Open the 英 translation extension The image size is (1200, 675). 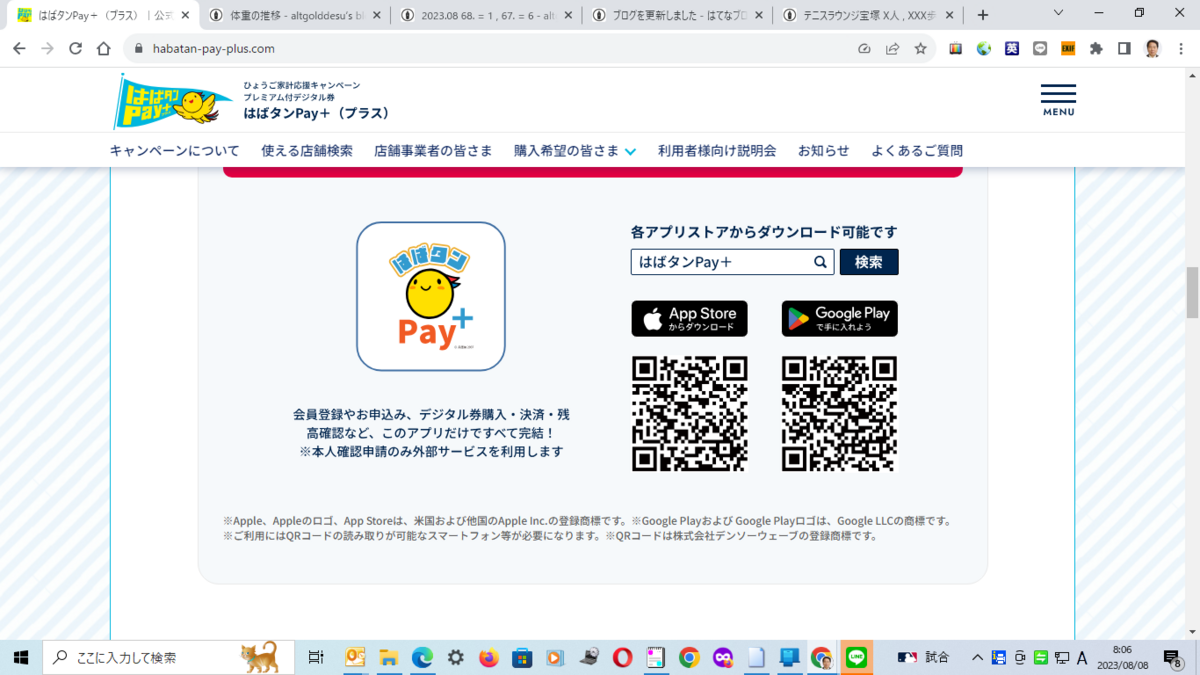pos(1012,49)
